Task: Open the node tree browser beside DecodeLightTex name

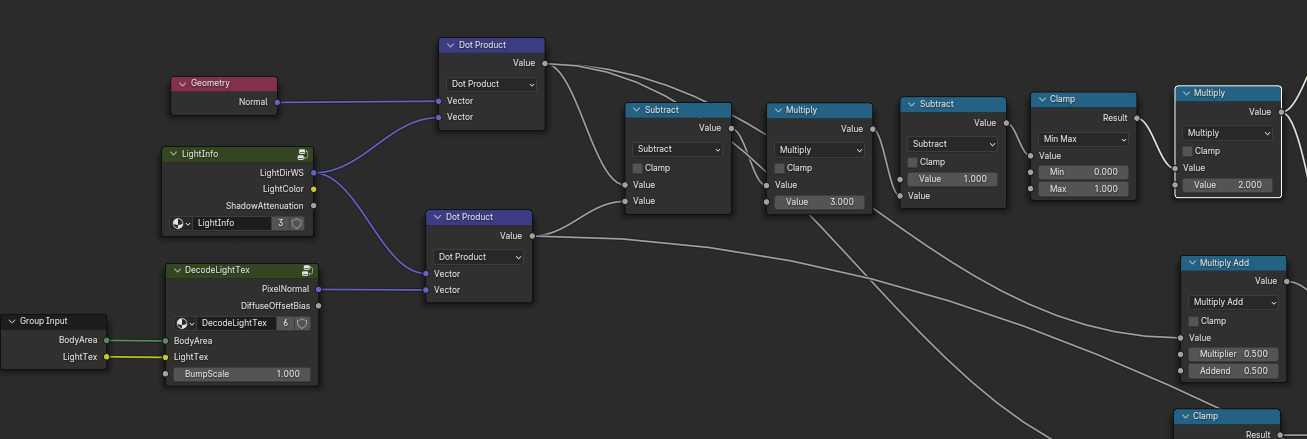Action: (x=185, y=324)
